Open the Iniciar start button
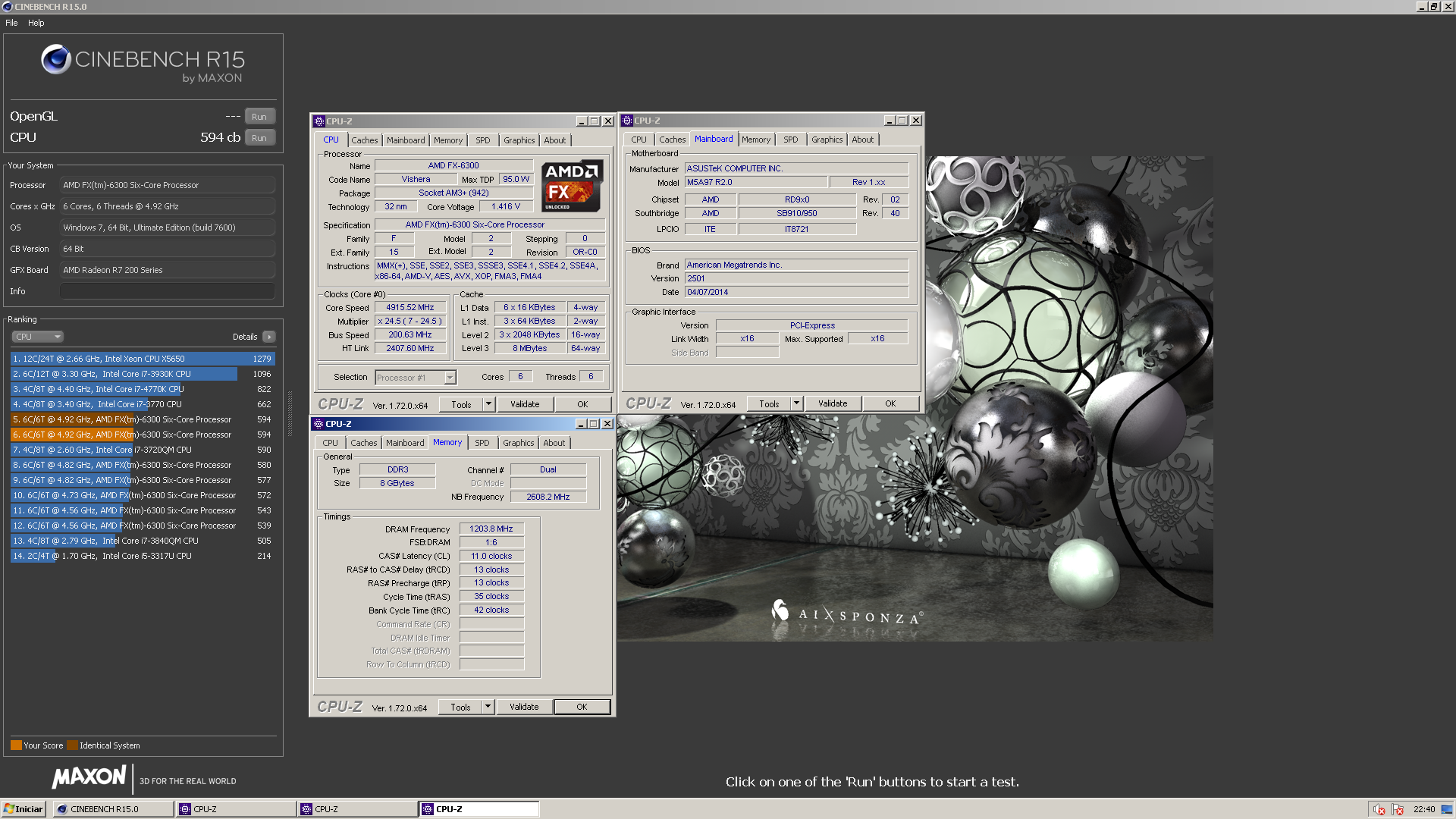This screenshot has width=1456, height=819. pyautogui.click(x=24, y=809)
